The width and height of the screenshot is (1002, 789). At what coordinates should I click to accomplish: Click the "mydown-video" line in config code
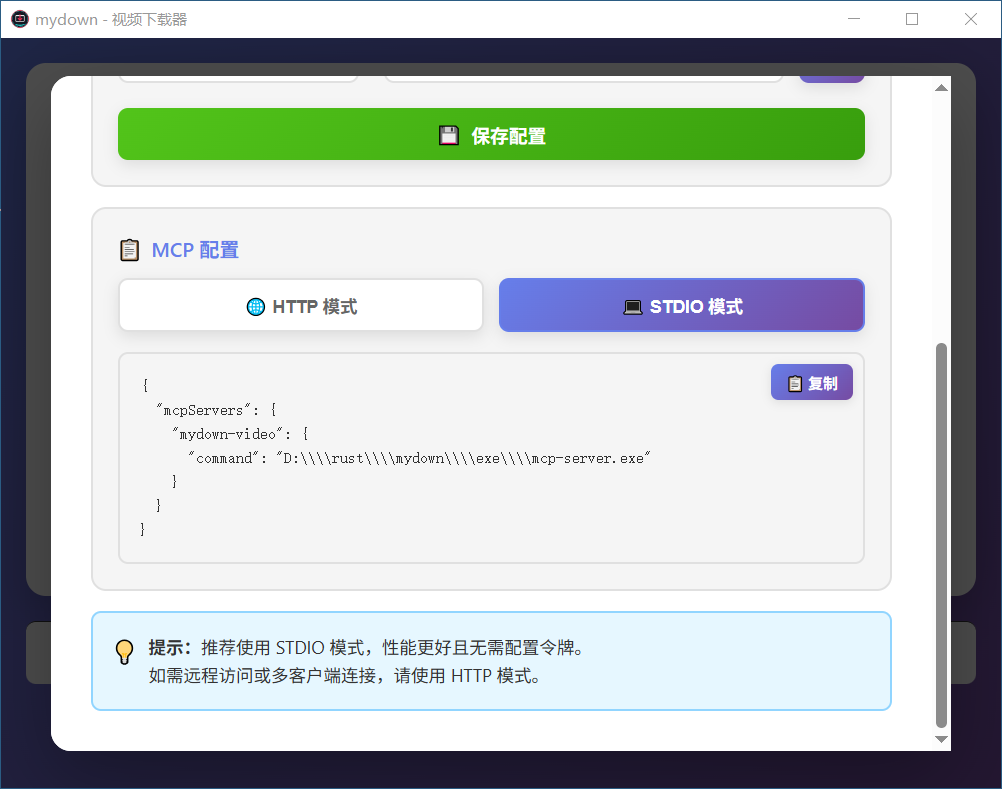coord(240,434)
